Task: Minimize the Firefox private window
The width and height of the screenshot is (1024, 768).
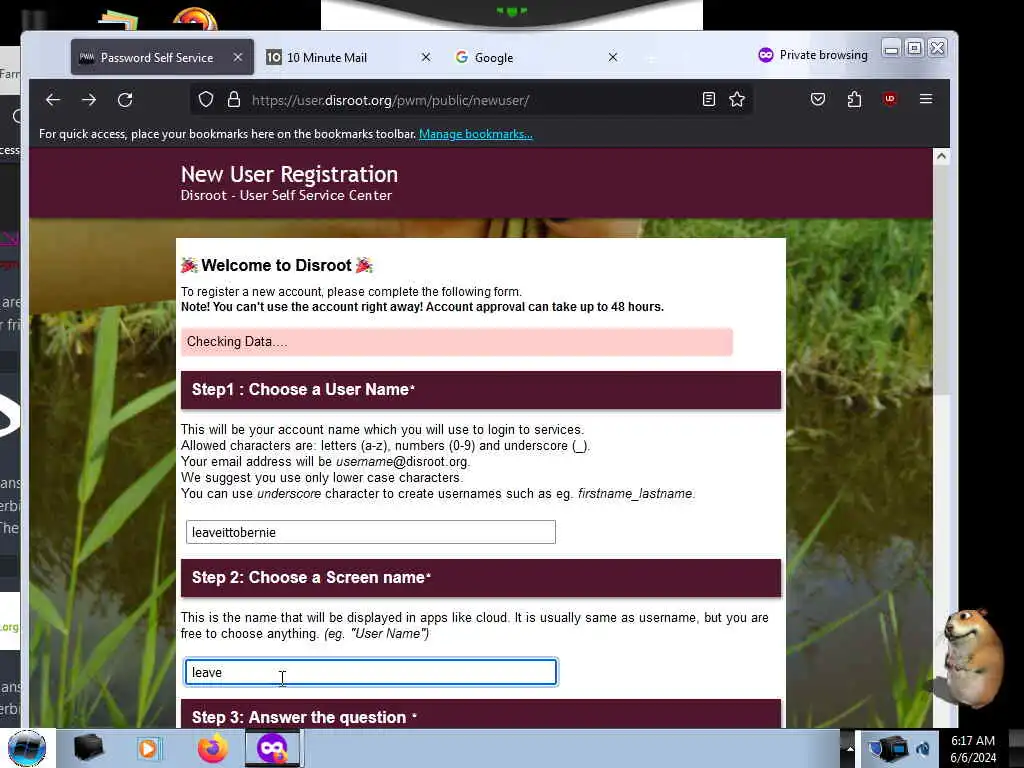Action: tap(891, 48)
